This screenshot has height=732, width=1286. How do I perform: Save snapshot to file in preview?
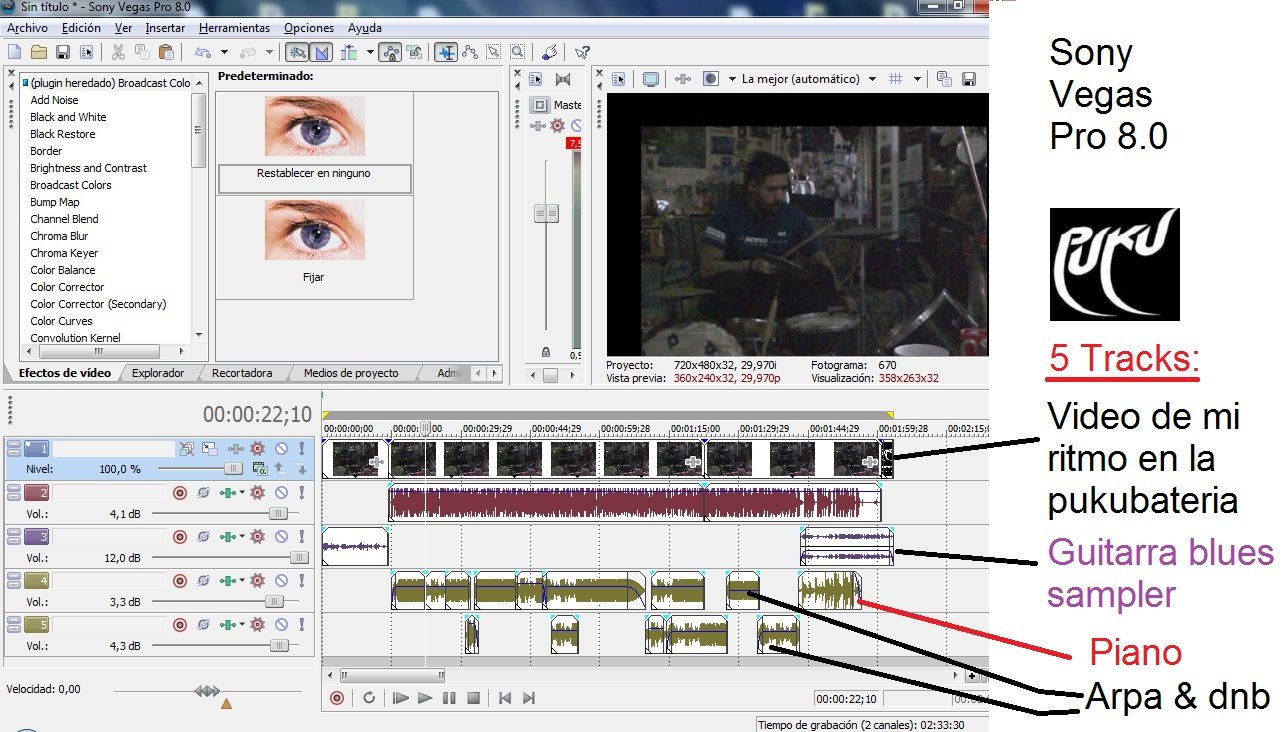(x=968, y=79)
